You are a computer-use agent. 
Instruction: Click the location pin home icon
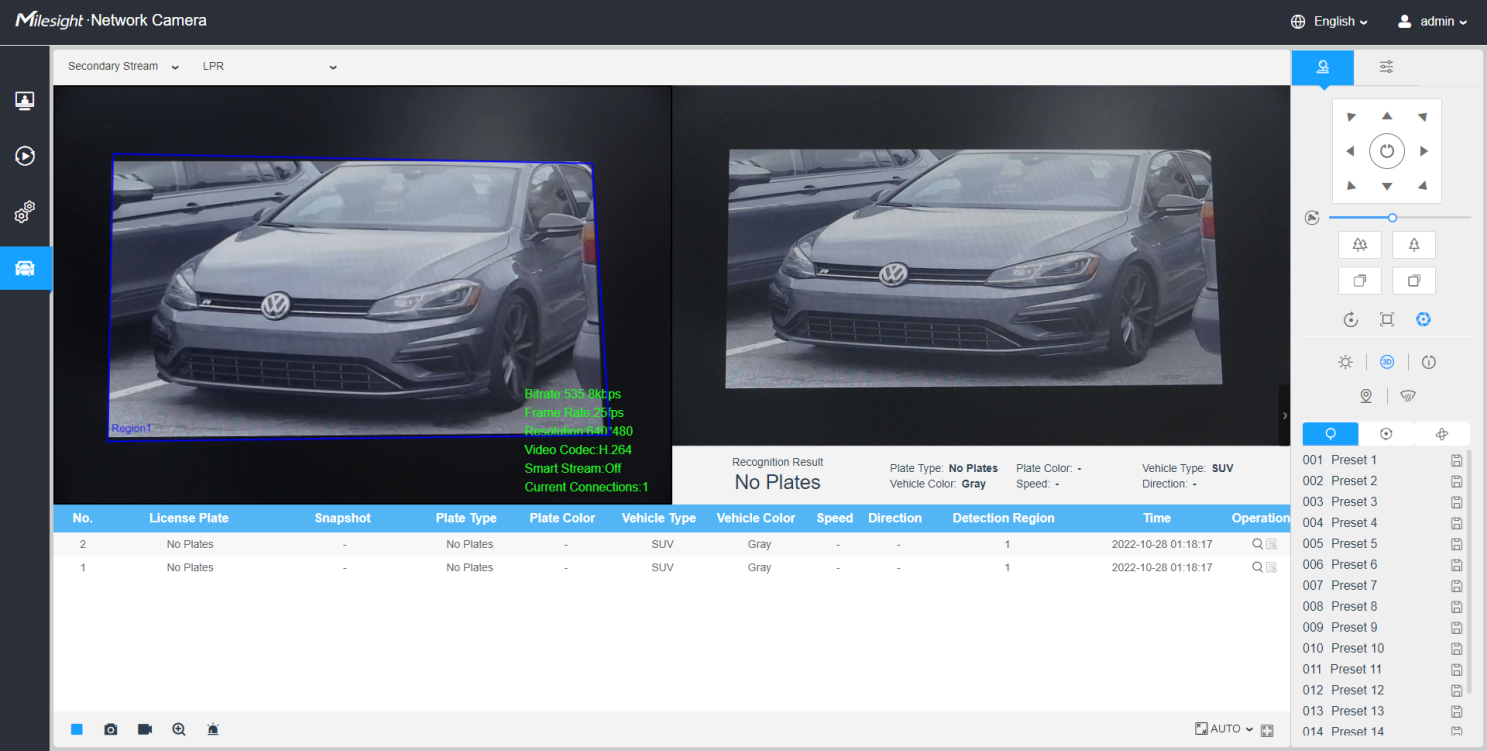pyautogui.click(x=1366, y=396)
